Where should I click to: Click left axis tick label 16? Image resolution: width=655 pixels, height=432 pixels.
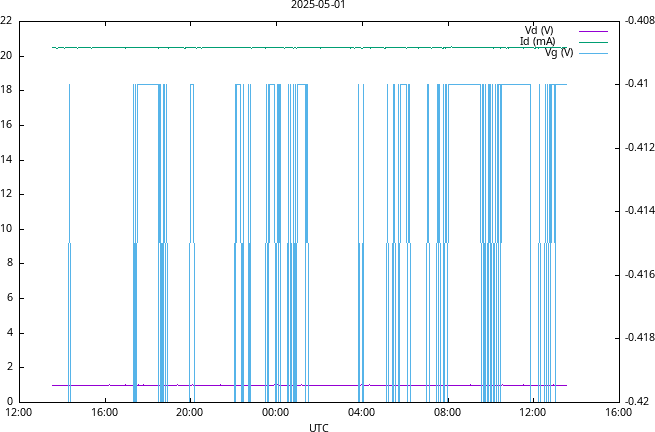pos(5,125)
